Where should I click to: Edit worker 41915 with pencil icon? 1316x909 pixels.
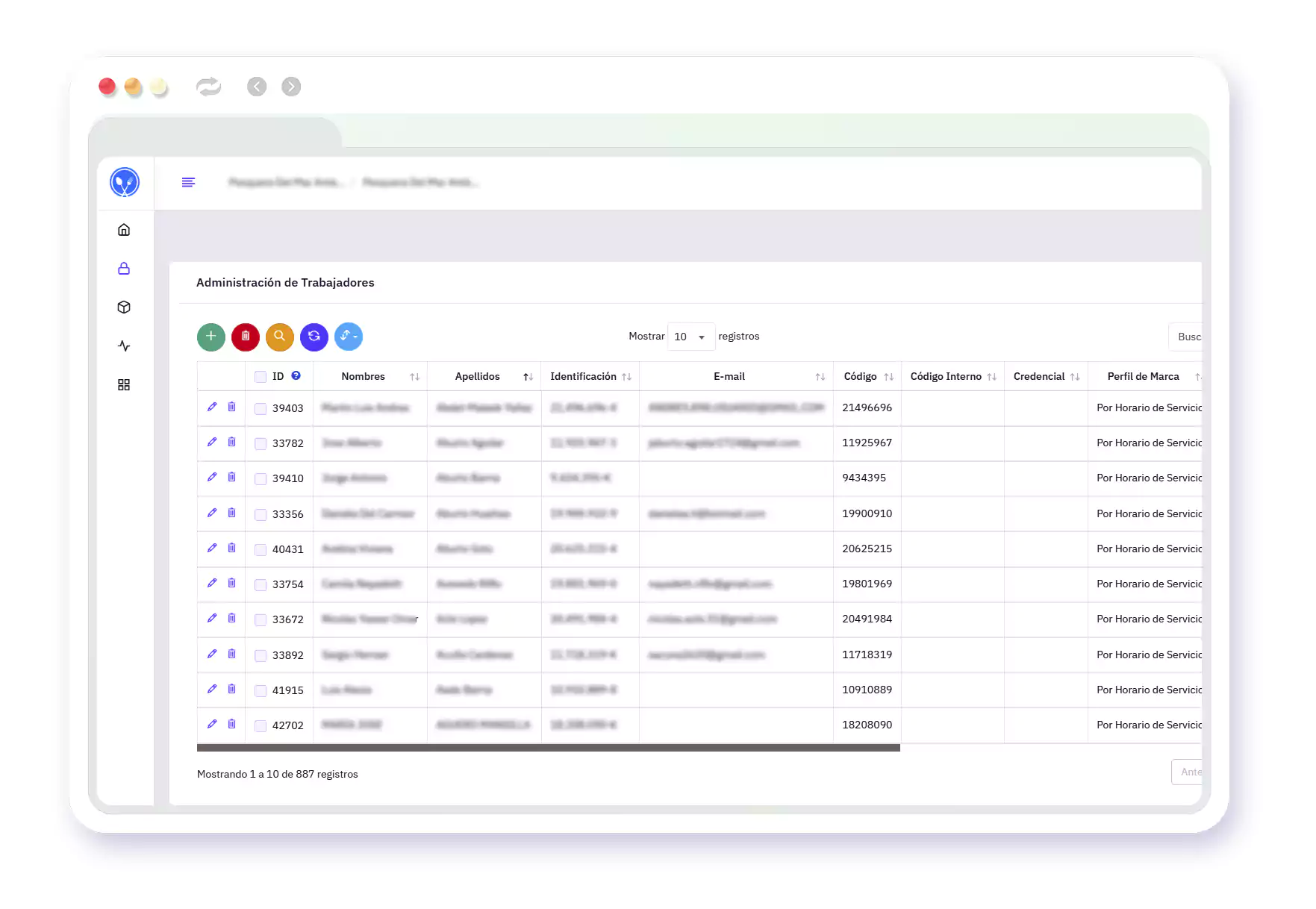212,689
